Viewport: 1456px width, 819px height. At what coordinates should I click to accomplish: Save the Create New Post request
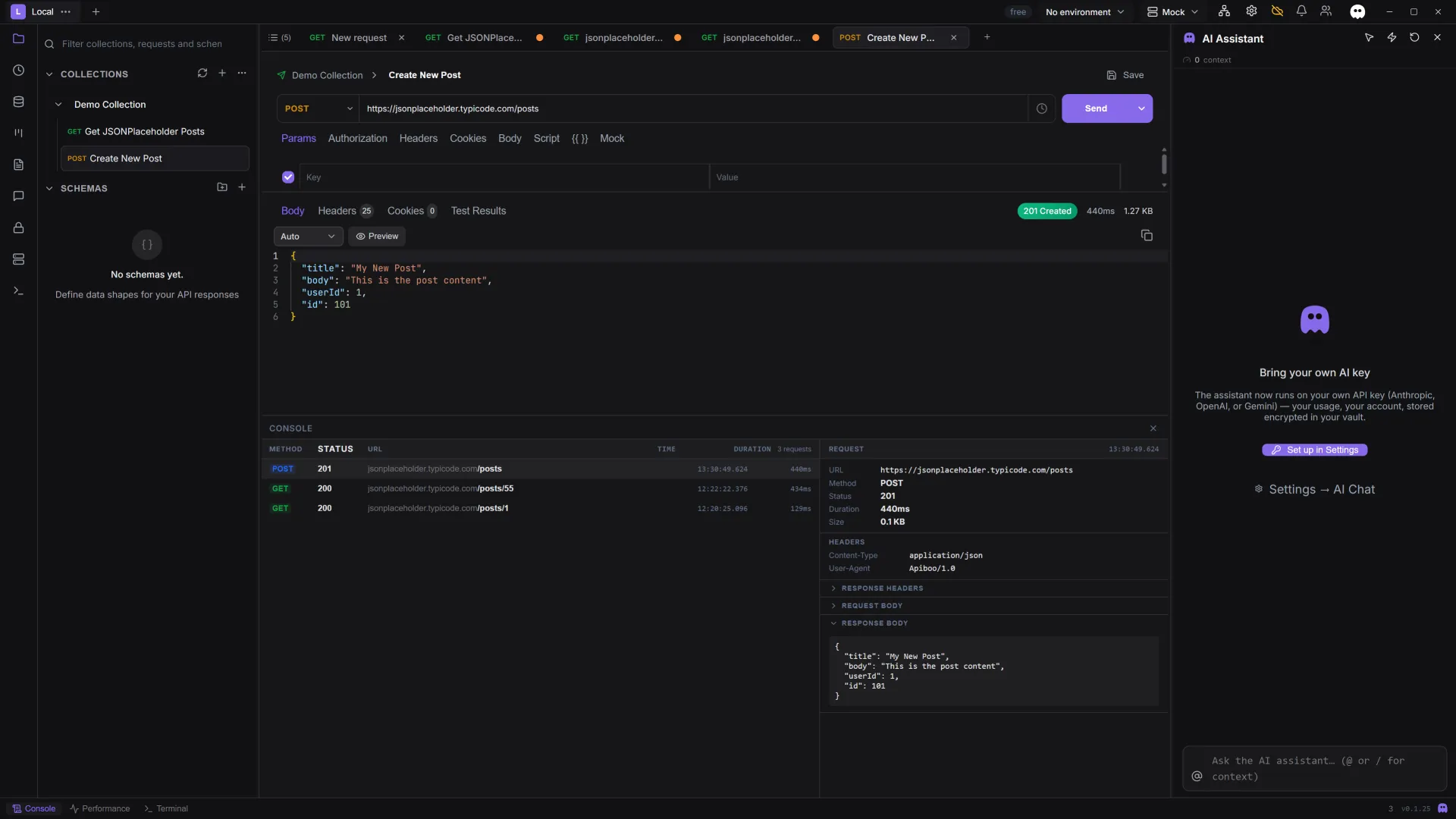pos(1125,75)
